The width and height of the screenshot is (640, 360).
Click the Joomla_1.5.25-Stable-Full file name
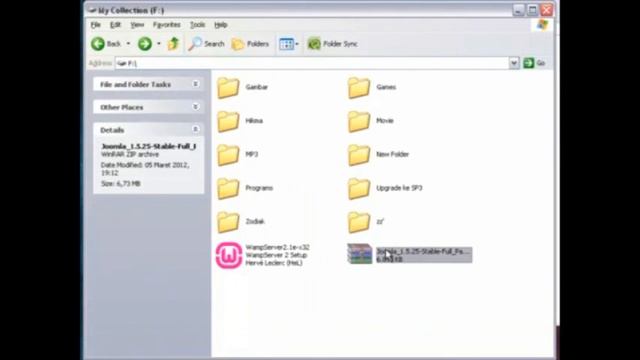pyautogui.click(x=423, y=251)
